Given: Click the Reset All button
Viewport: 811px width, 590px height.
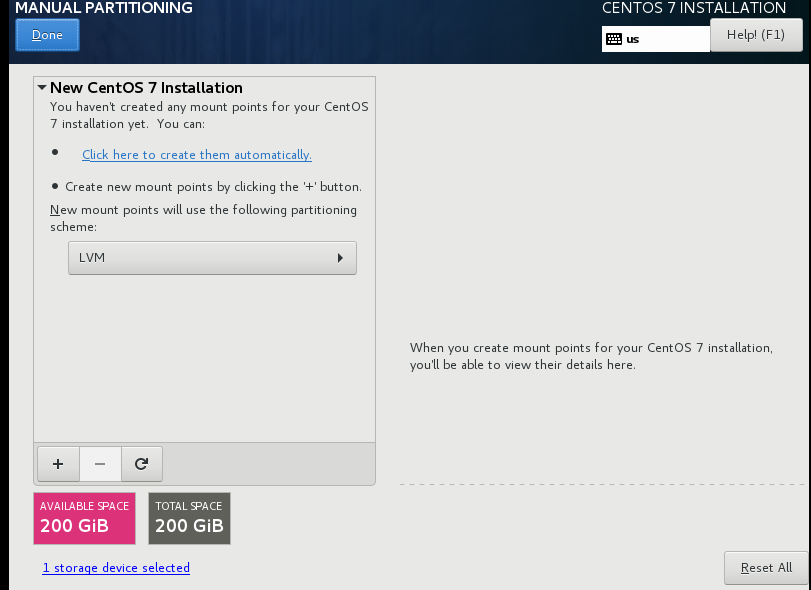Looking at the screenshot, I should pyautogui.click(x=767, y=568).
